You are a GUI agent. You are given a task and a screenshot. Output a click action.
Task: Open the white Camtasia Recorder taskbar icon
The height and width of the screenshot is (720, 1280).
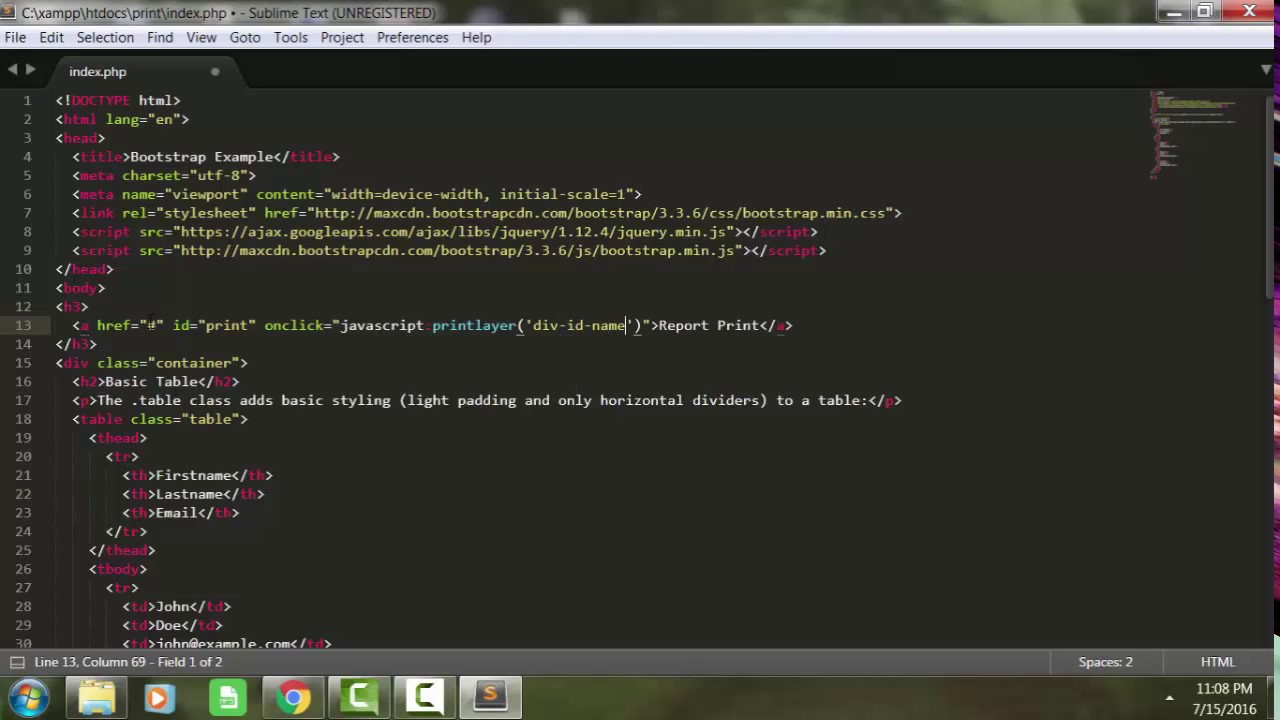[424, 697]
